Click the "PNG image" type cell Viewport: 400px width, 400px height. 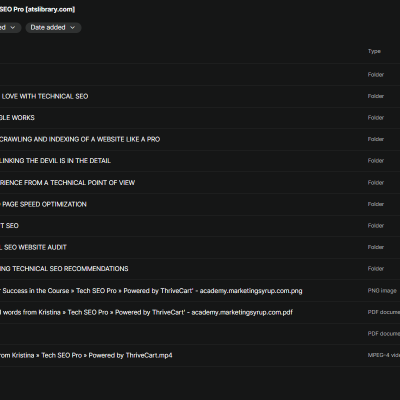point(382,291)
